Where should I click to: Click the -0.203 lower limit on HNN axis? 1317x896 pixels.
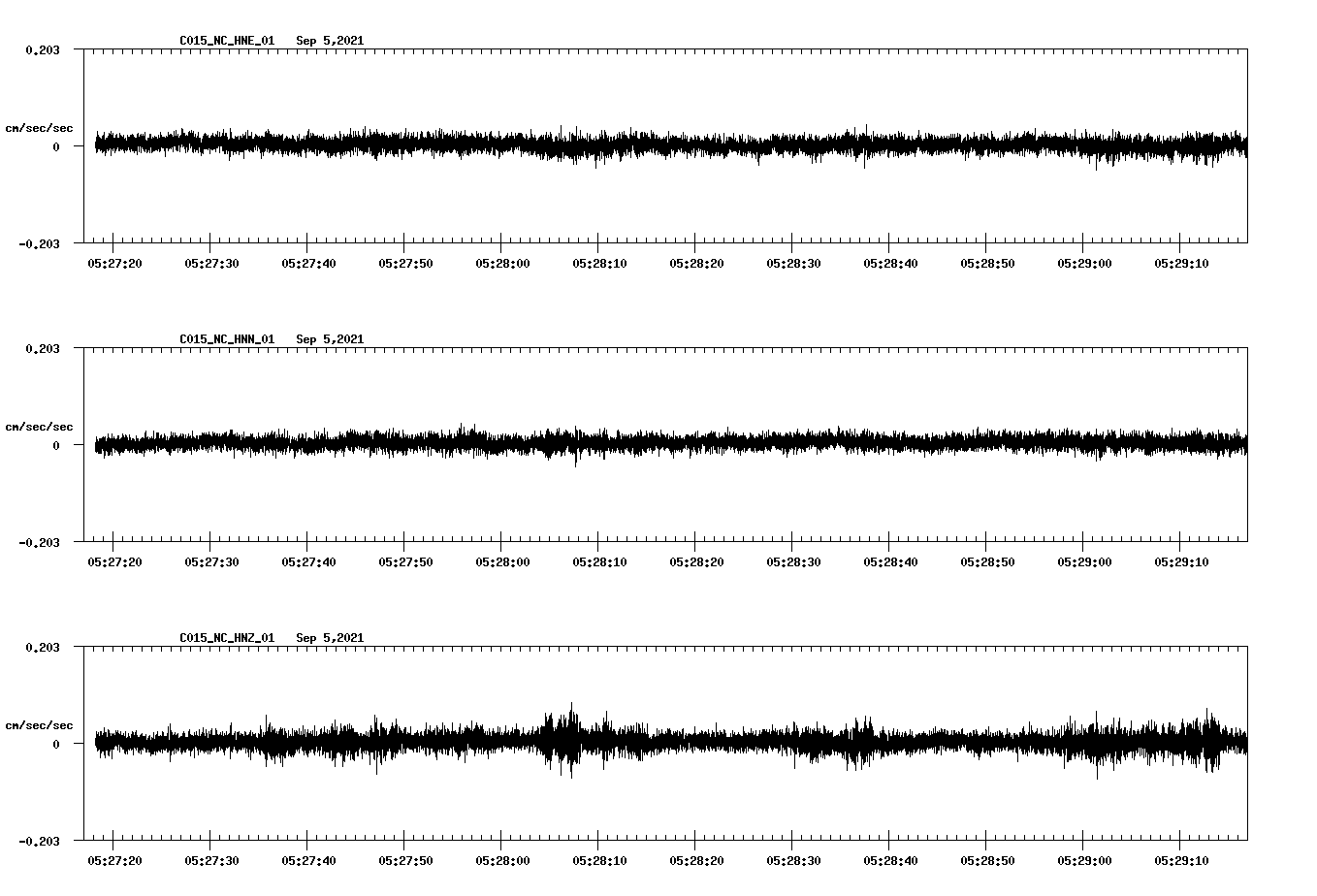click(x=39, y=542)
